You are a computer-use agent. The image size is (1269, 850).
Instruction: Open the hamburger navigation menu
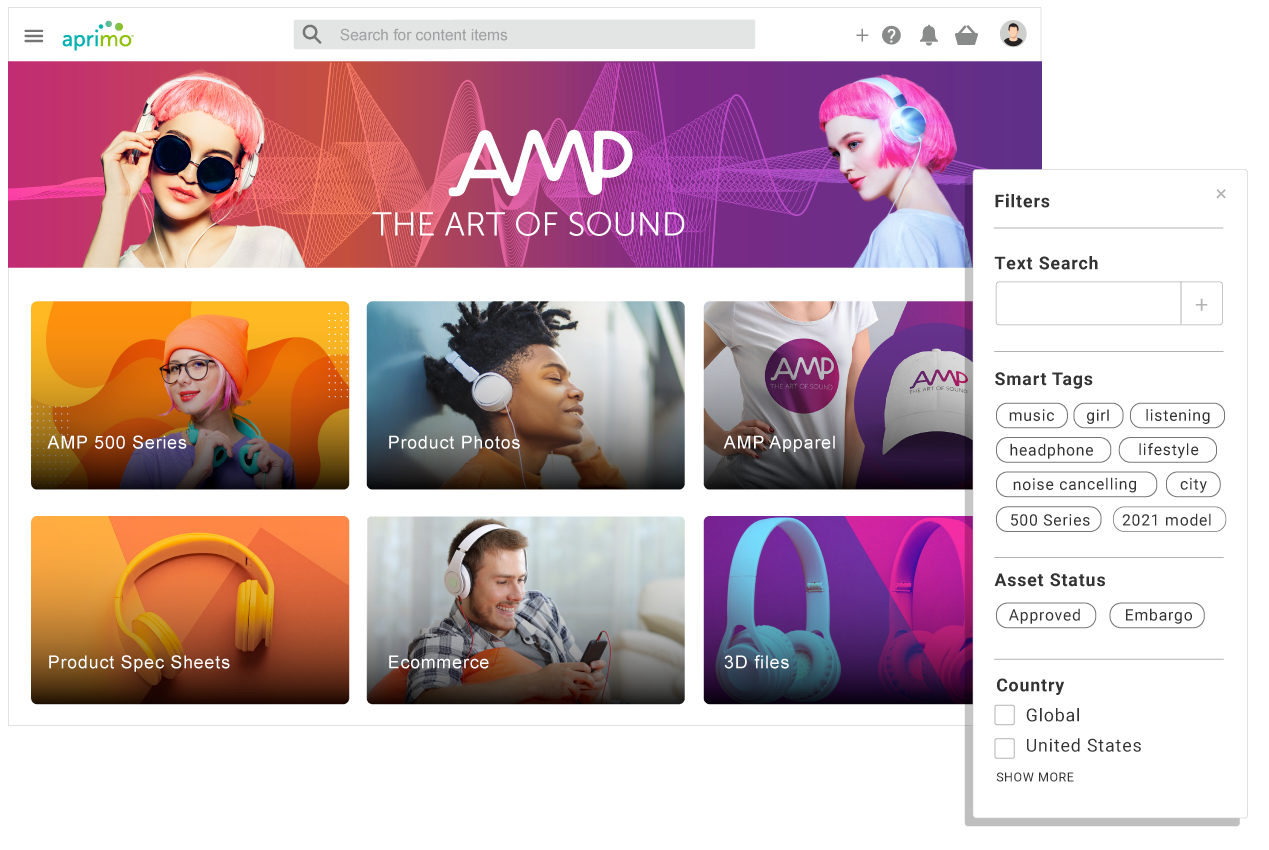click(33, 35)
